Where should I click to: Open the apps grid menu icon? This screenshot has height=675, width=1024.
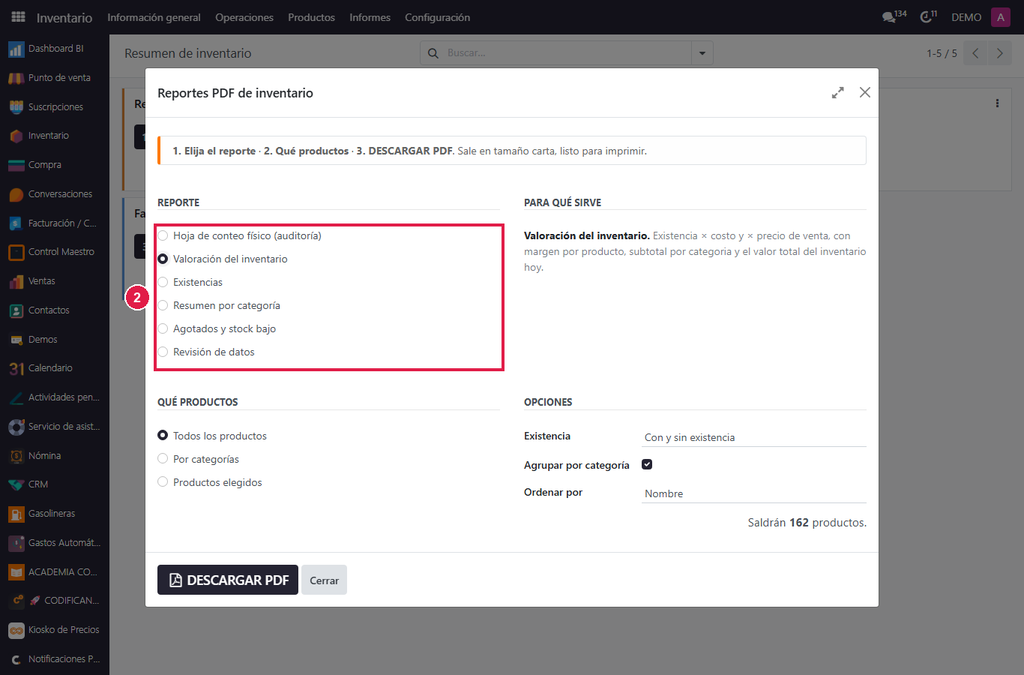click(18, 17)
